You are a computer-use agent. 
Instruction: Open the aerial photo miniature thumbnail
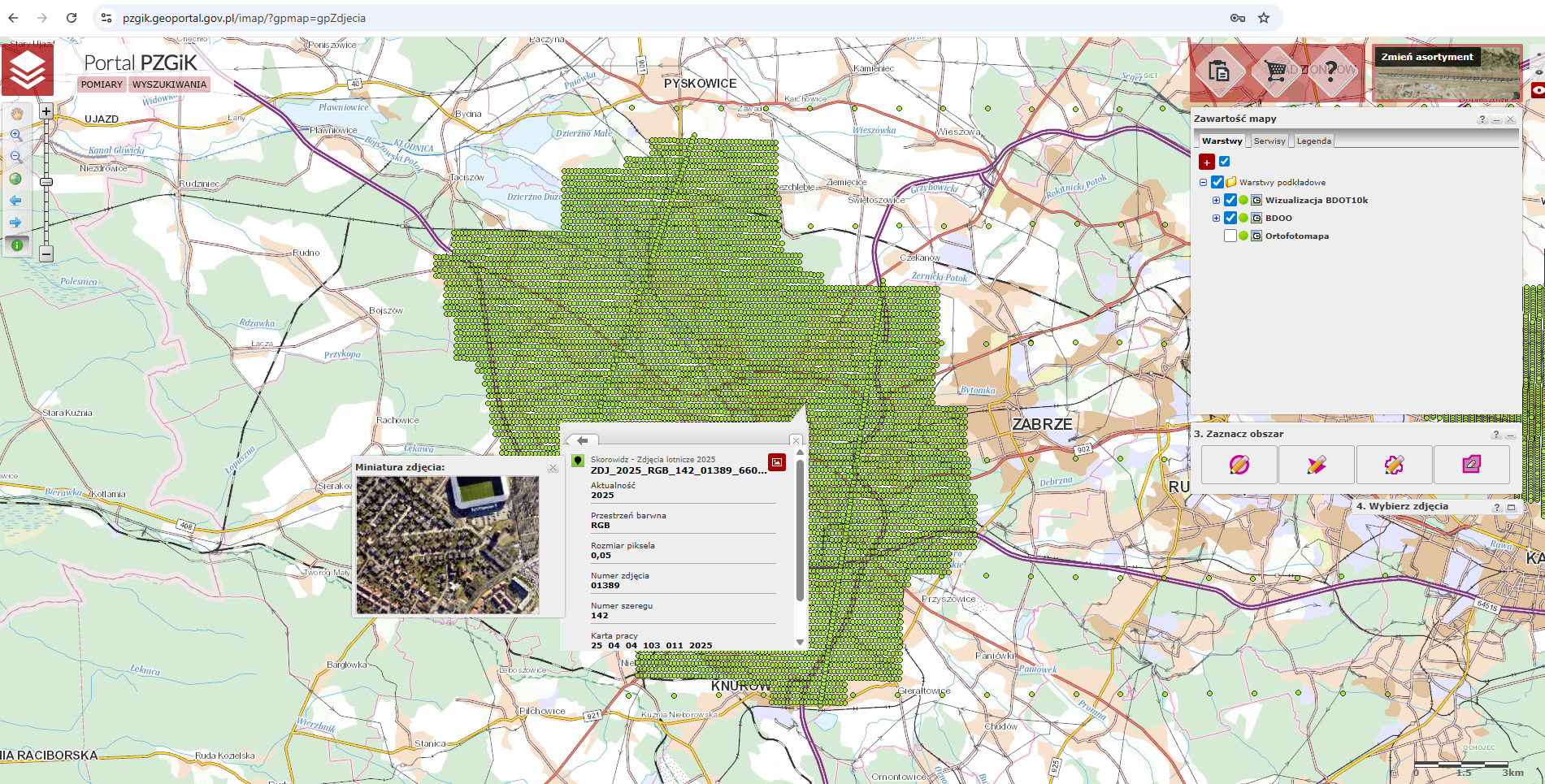[447, 544]
